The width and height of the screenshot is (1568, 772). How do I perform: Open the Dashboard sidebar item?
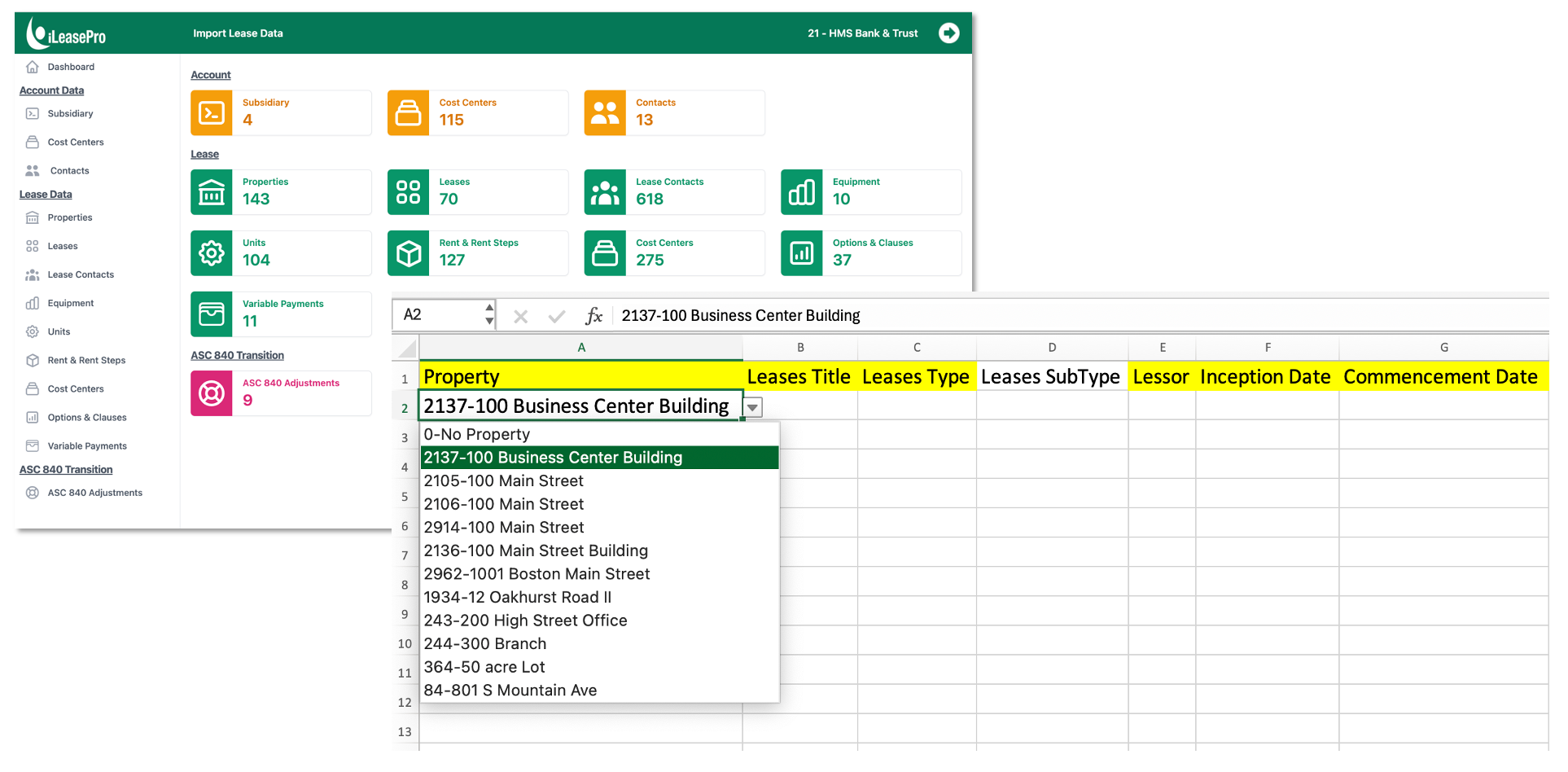(x=71, y=67)
